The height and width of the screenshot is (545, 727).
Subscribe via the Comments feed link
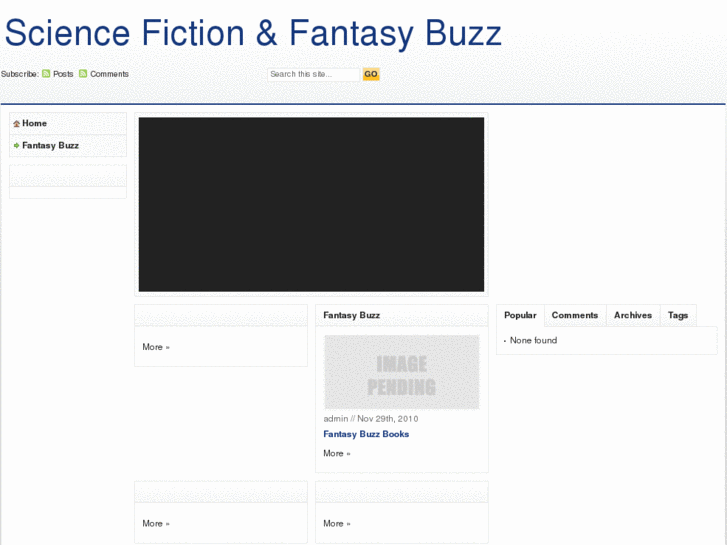(109, 74)
